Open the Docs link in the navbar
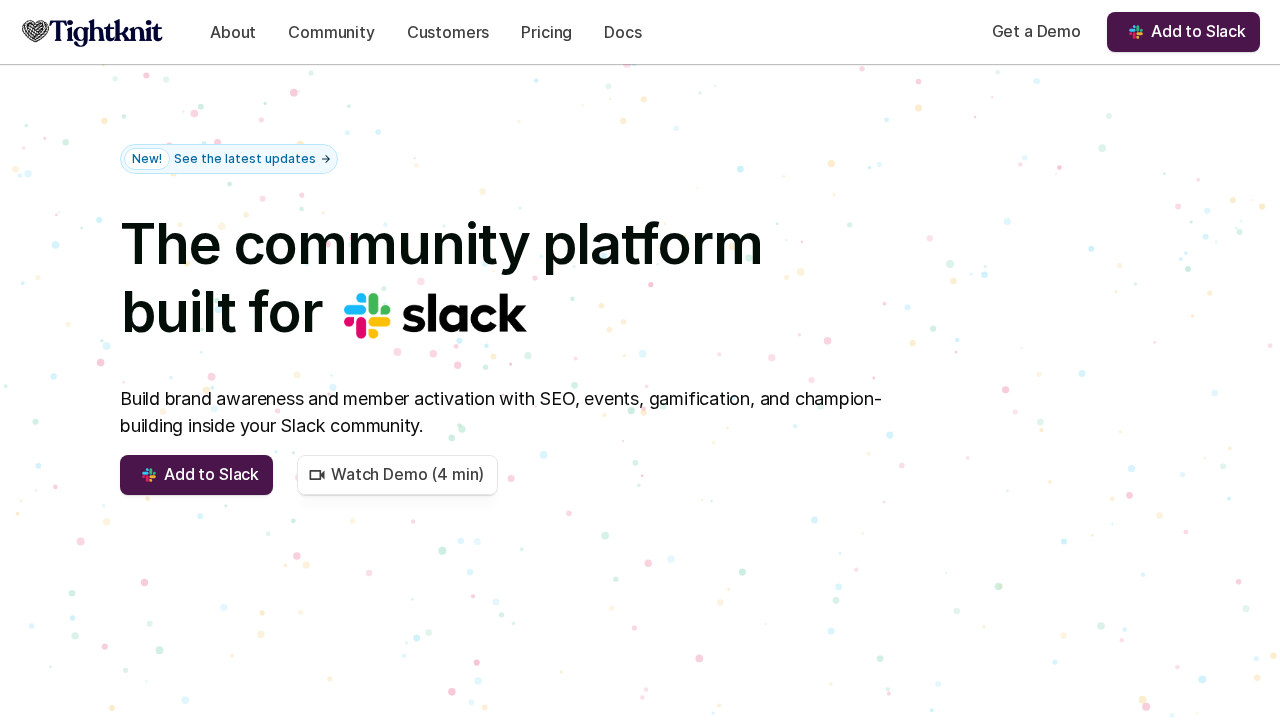This screenshot has width=1280, height=720. (x=623, y=32)
